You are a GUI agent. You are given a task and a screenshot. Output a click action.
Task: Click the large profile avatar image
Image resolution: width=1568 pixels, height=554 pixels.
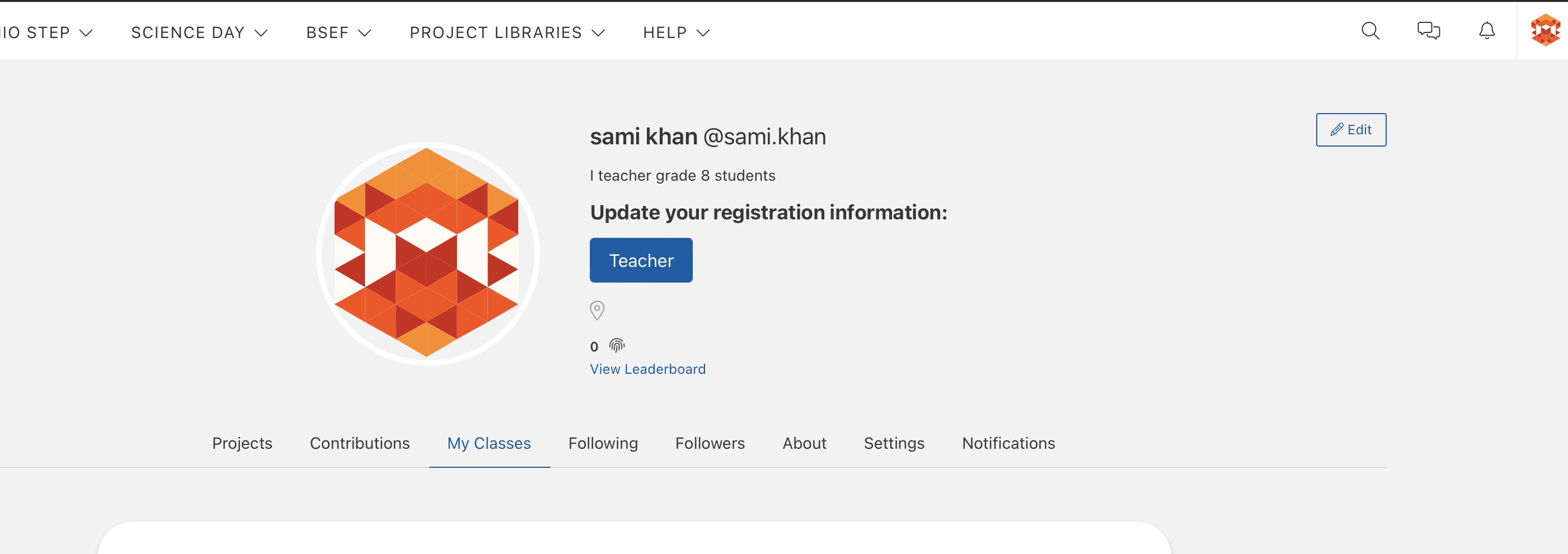click(x=428, y=254)
